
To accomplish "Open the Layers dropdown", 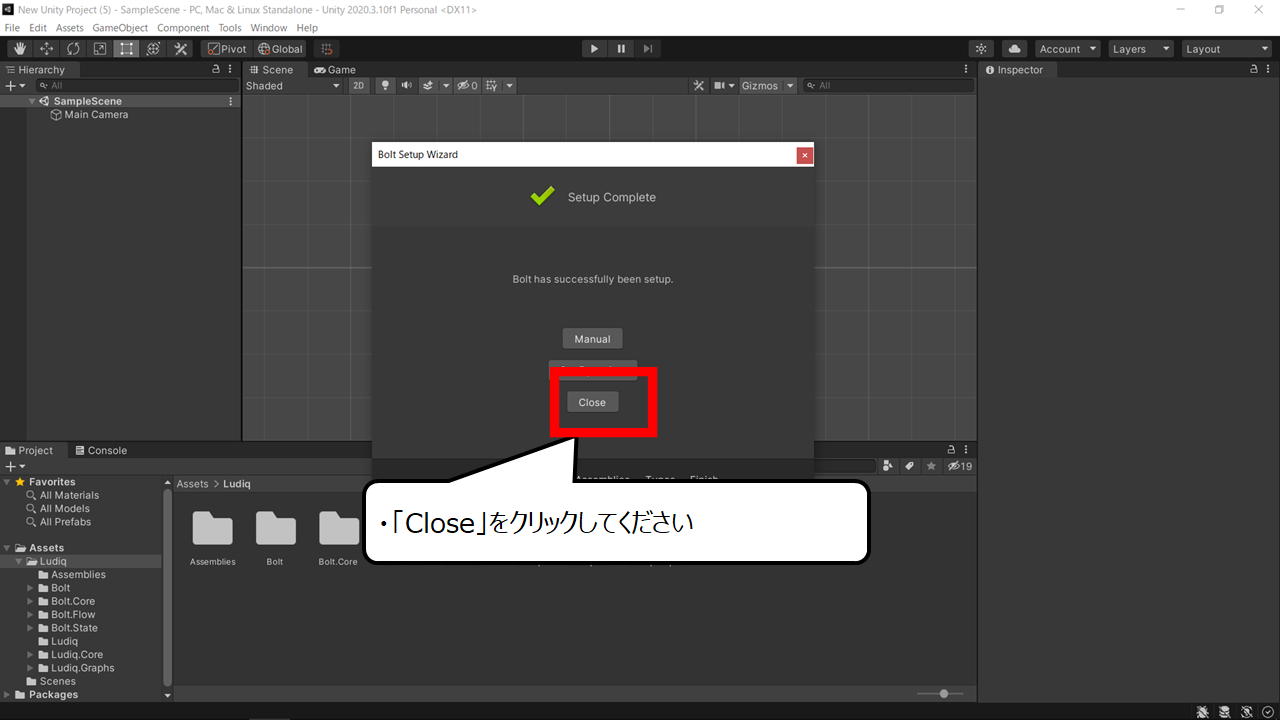I will pos(1140,49).
